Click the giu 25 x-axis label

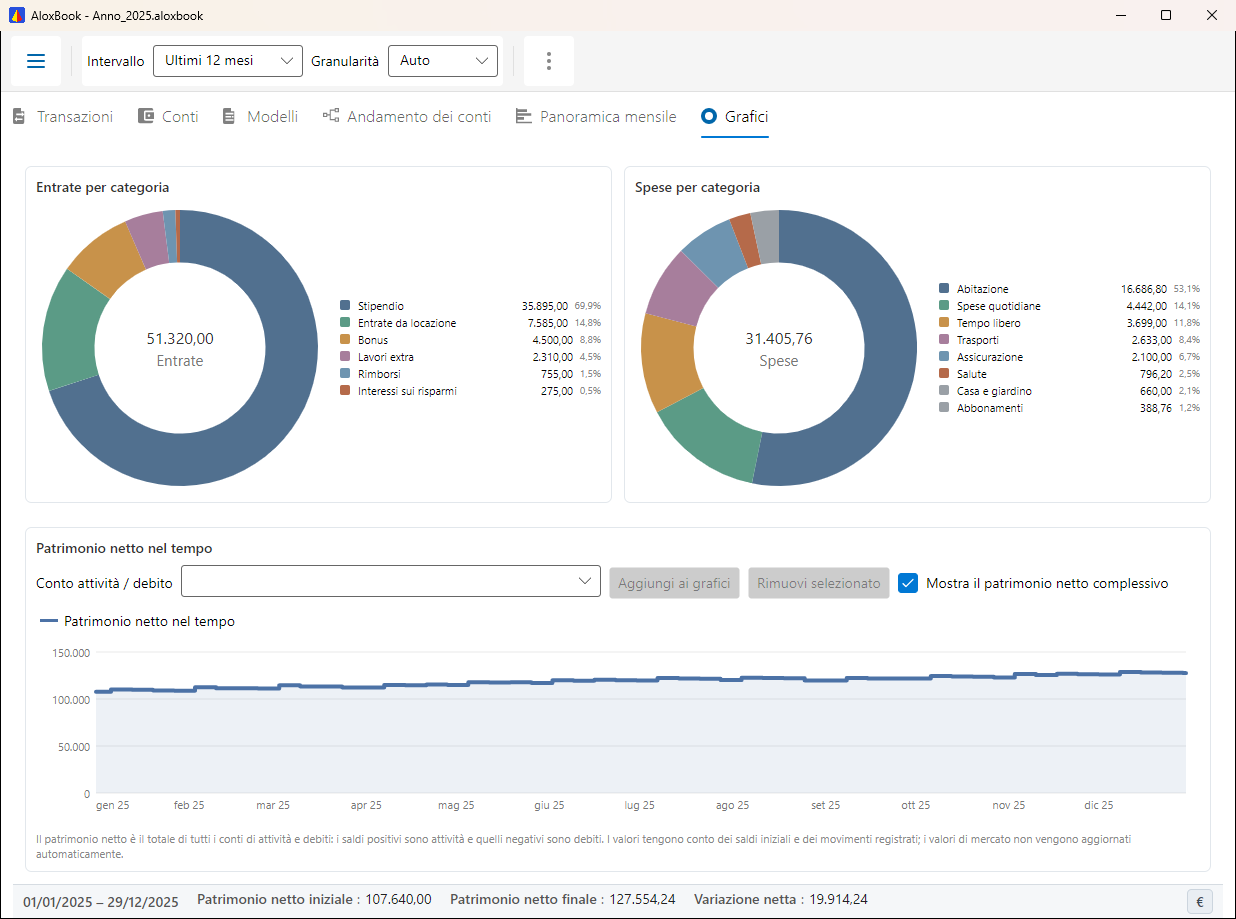(x=549, y=805)
